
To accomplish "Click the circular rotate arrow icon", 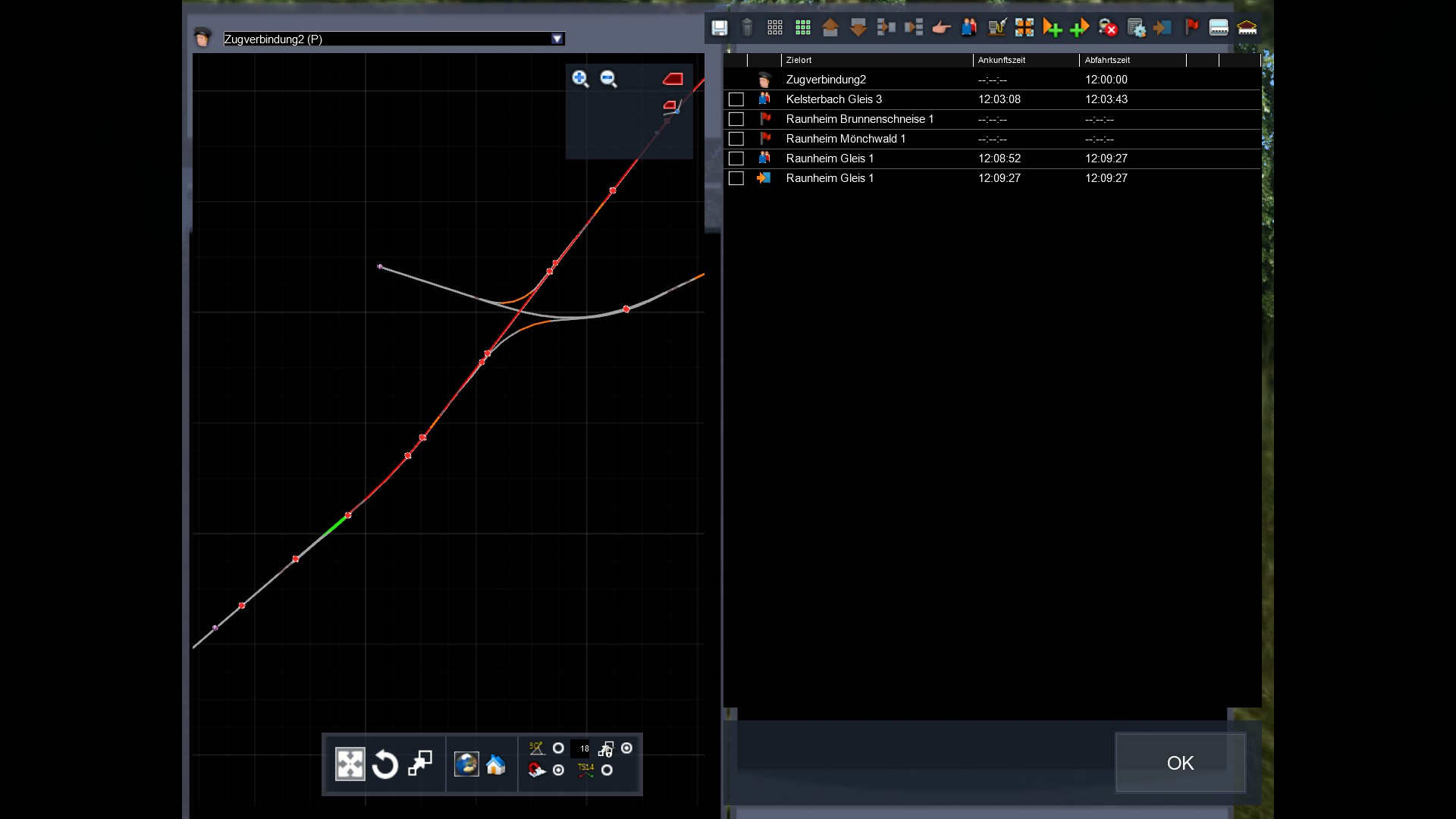I will point(385,764).
